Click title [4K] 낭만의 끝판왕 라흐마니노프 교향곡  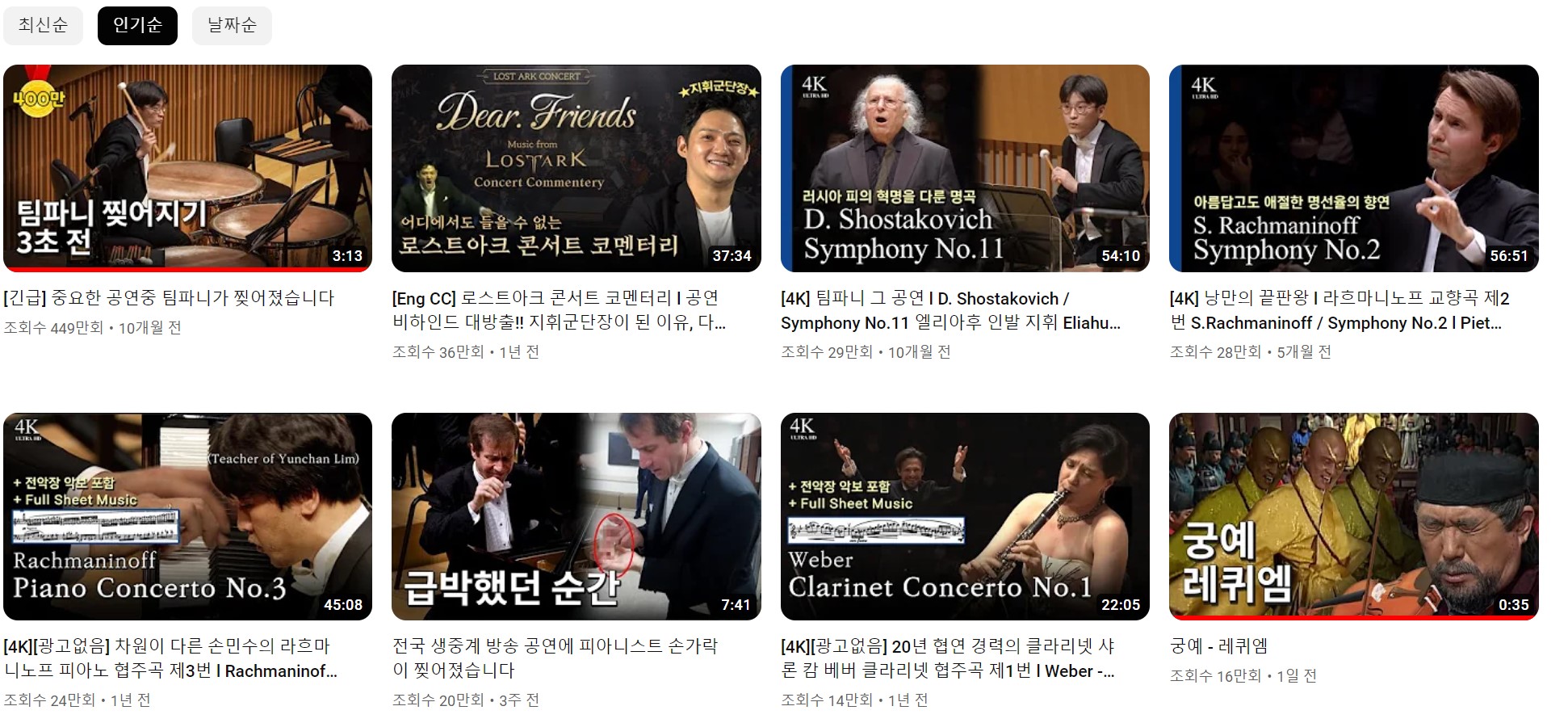point(1340,310)
